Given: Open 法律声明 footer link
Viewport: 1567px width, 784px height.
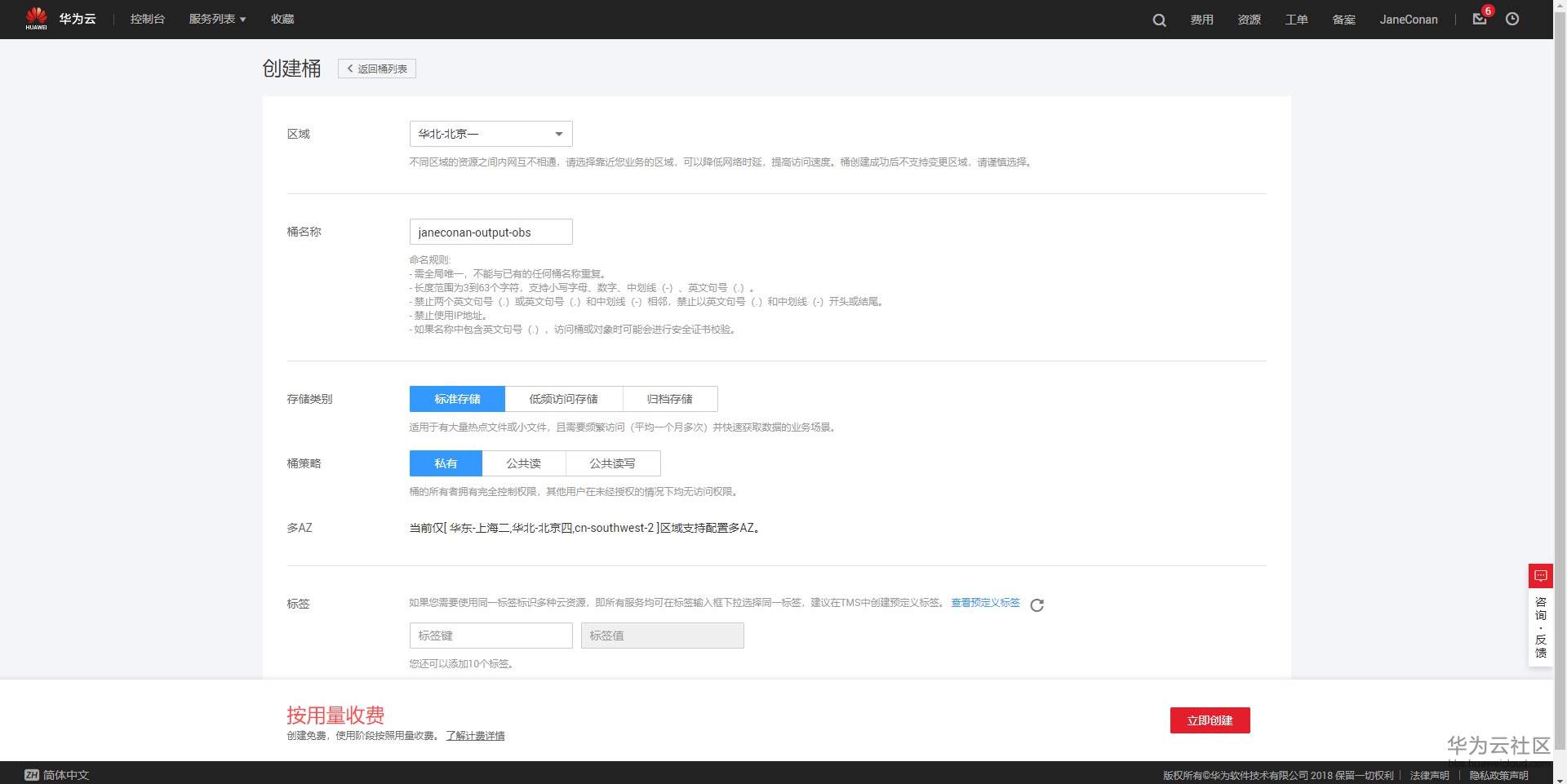Looking at the screenshot, I should pyautogui.click(x=1429, y=775).
